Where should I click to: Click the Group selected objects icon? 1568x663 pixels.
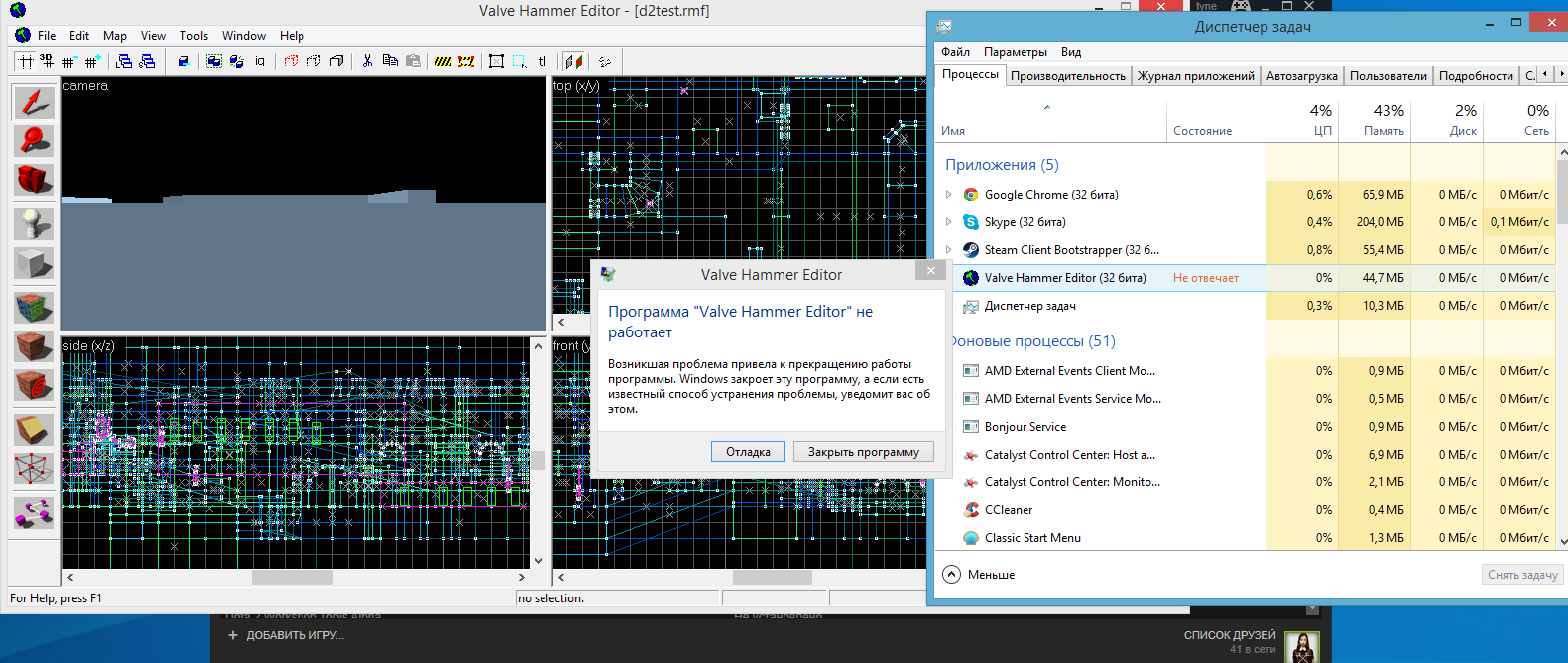tap(213, 62)
